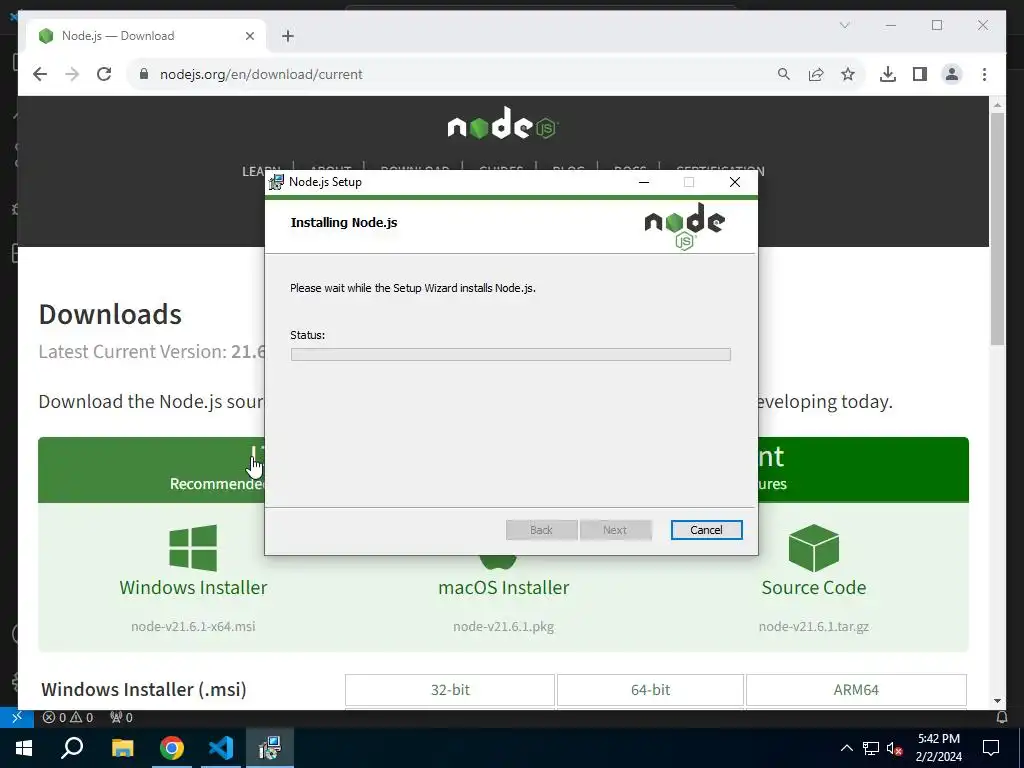Select Node.js installer taskbar icon
Viewport: 1024px width, 768px height.
tap(270, 748)
